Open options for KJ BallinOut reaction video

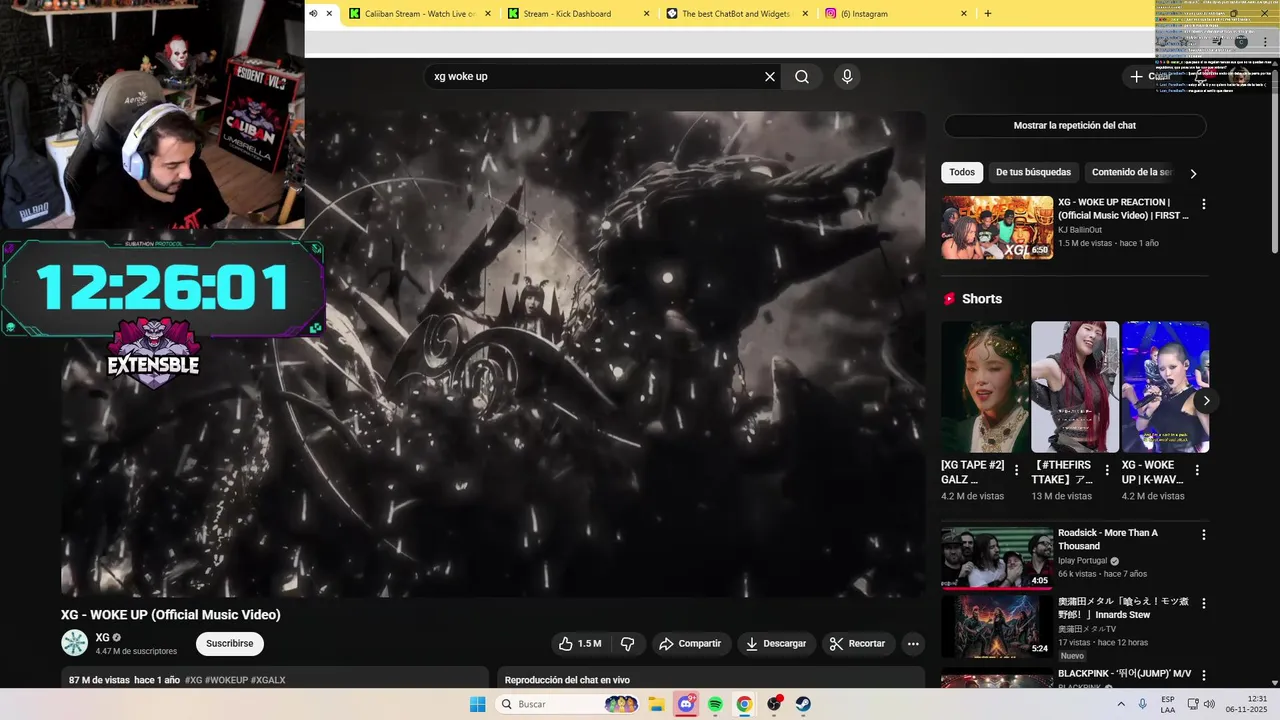tap(1204, 204)
